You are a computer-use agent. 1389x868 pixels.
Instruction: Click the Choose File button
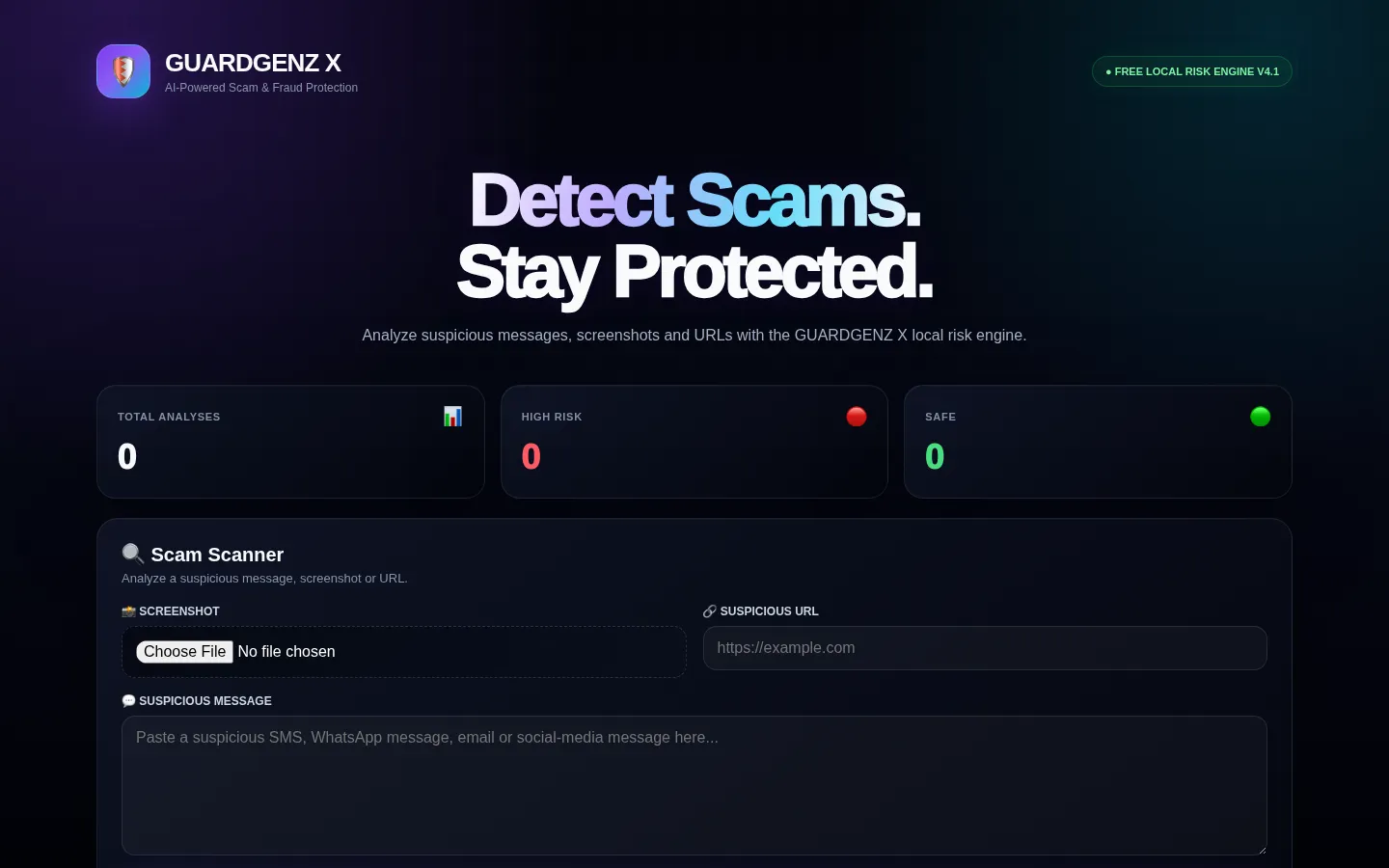[x=184, y=652]
